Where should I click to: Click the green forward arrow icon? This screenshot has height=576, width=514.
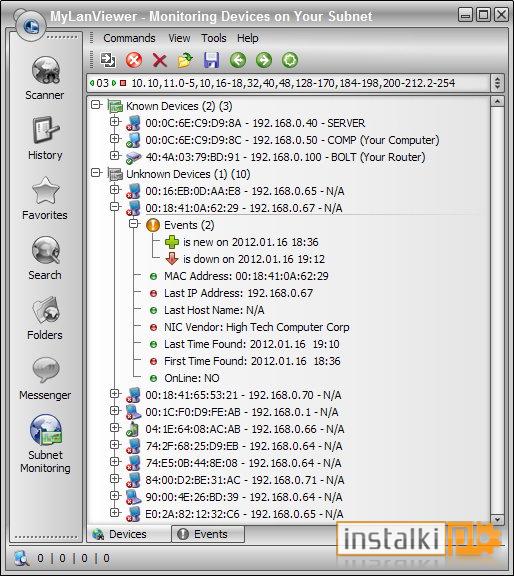[x=264, y=60]
